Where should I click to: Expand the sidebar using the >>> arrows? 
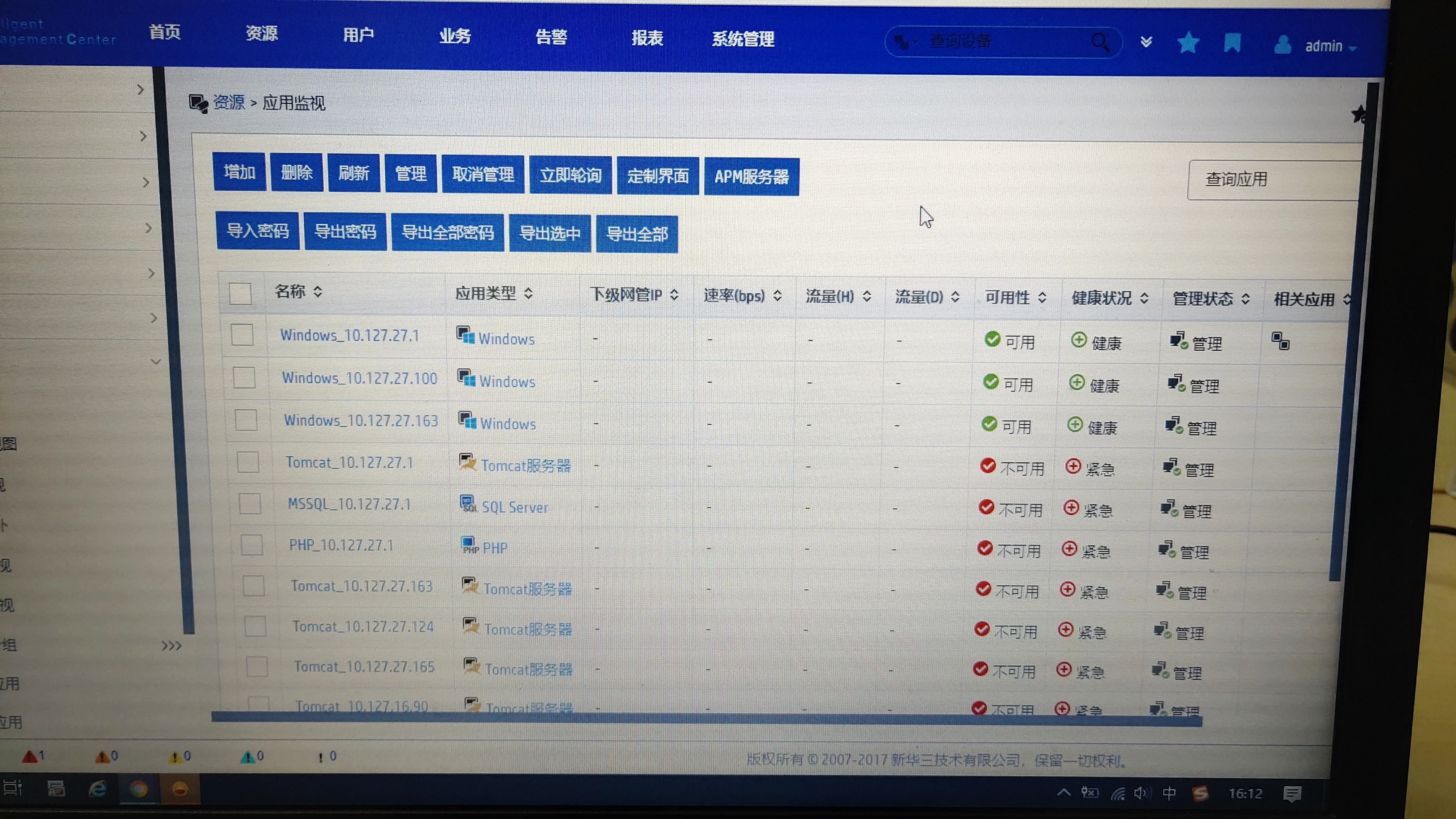pyautogui.click(x=171, y=645)
